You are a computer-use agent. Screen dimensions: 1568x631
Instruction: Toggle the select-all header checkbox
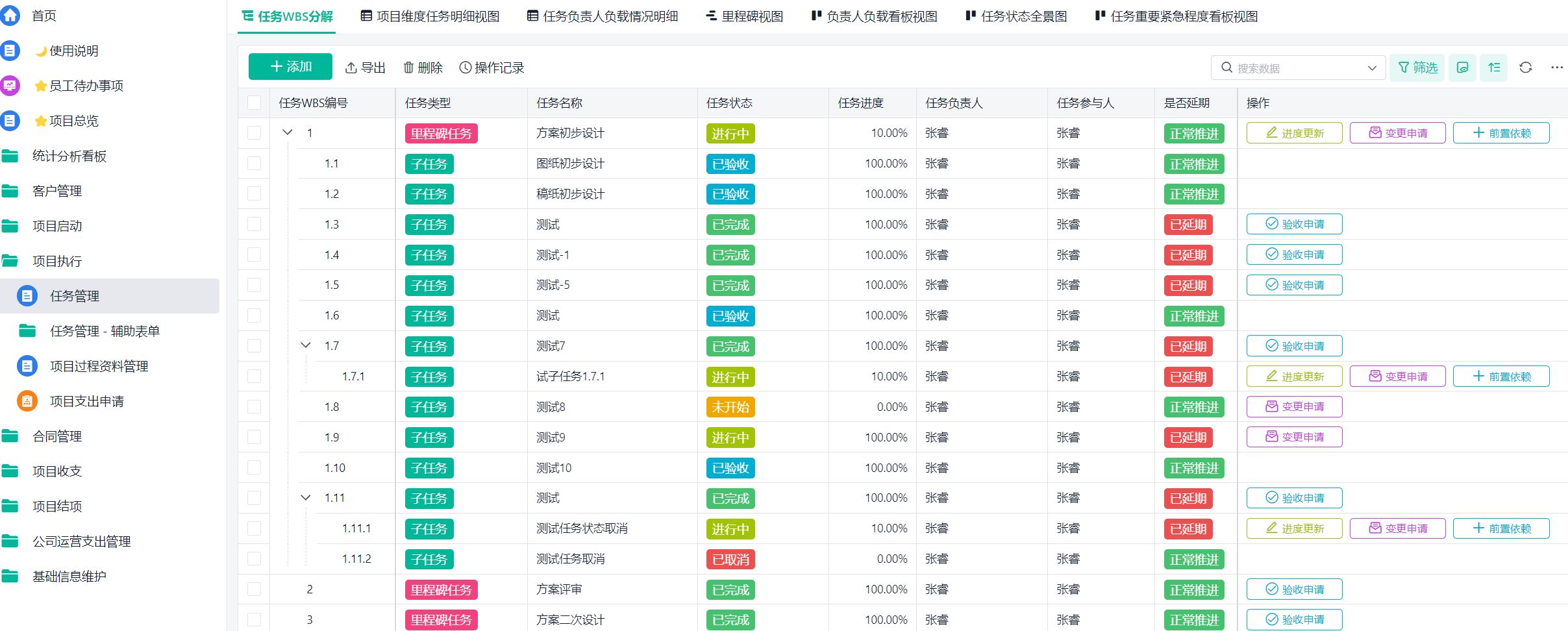(x=254, y=103)
